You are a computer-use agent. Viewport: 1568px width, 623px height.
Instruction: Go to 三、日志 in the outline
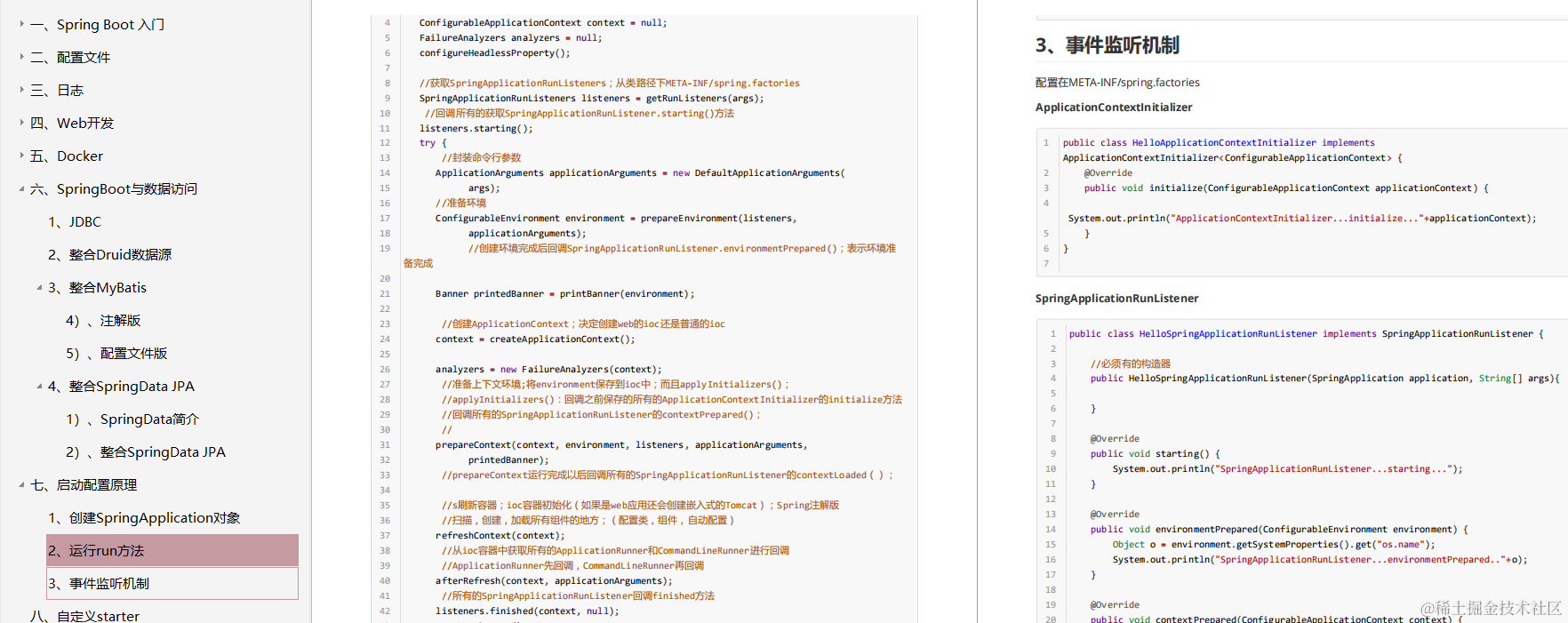pyautogui.click(x=57, y=90)
